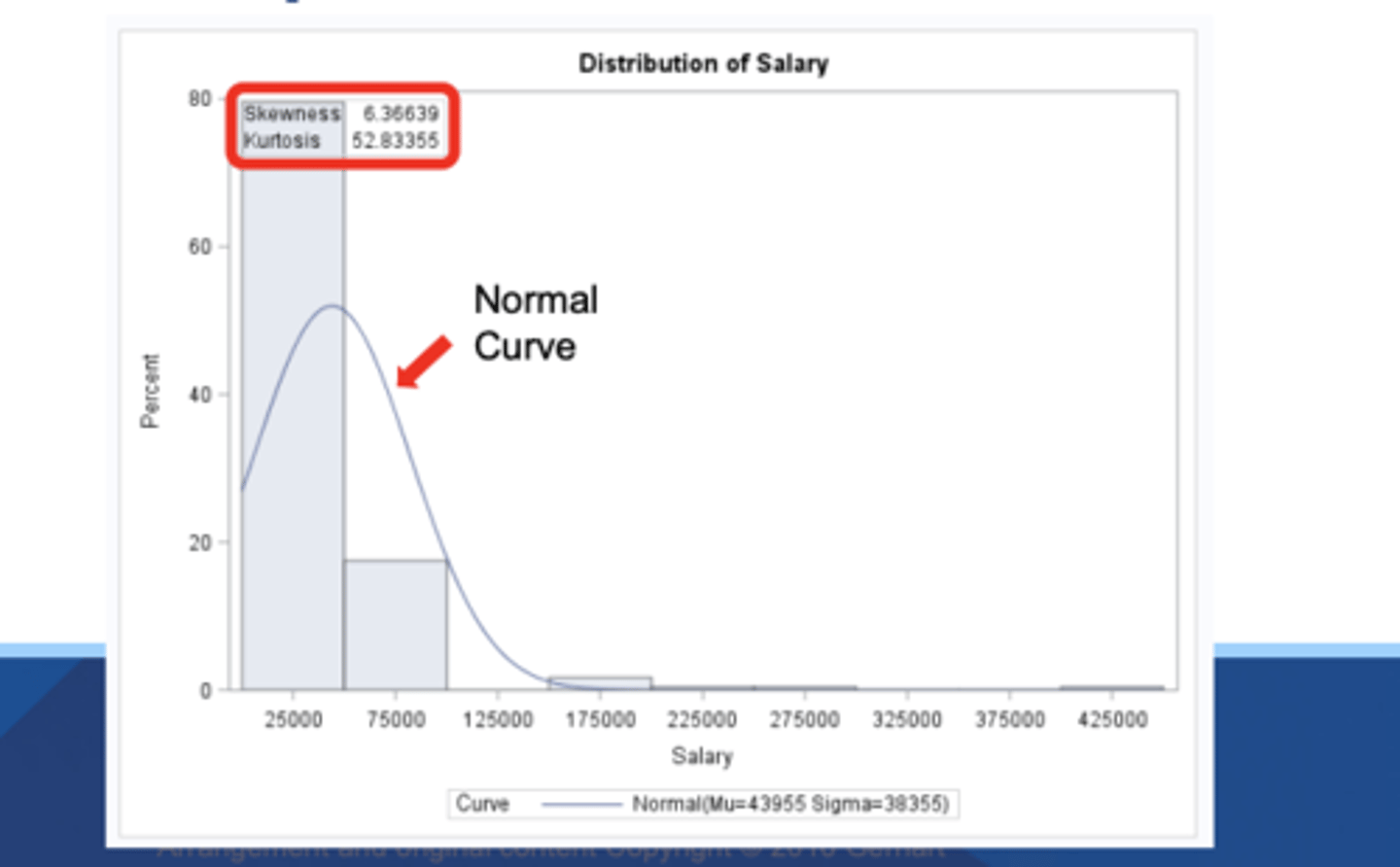Click the x-axis tick label 125000
Viewport: 1400px width, 867px height.
[498, 719]
